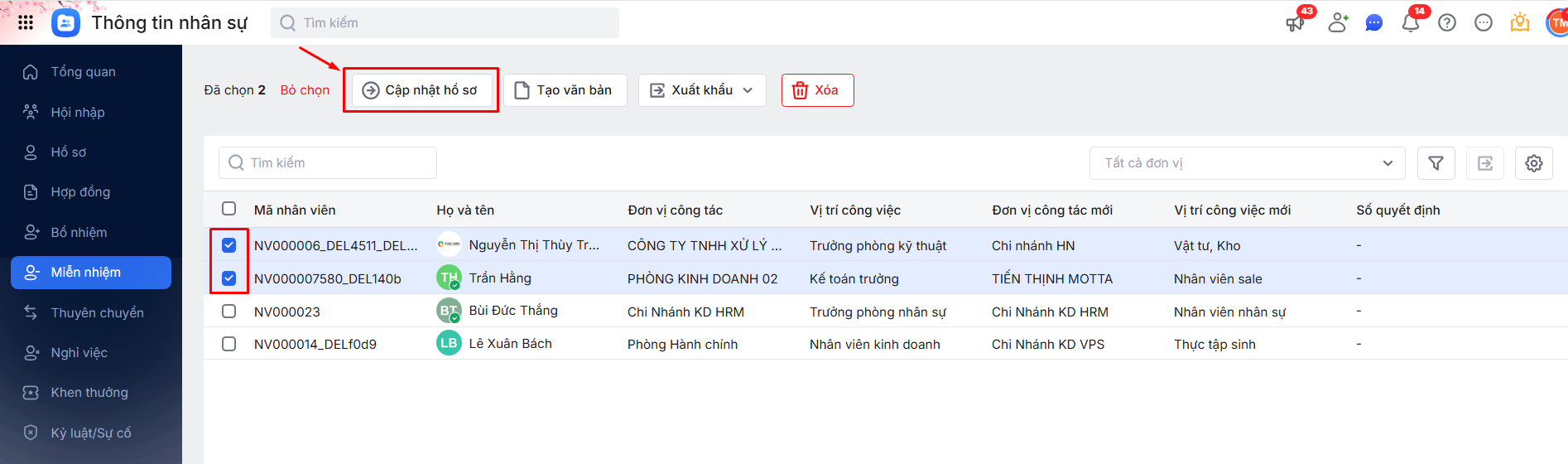Open the user avatar menu
This screenshot has height=464, width=1568.
[x=1557, y=23]
